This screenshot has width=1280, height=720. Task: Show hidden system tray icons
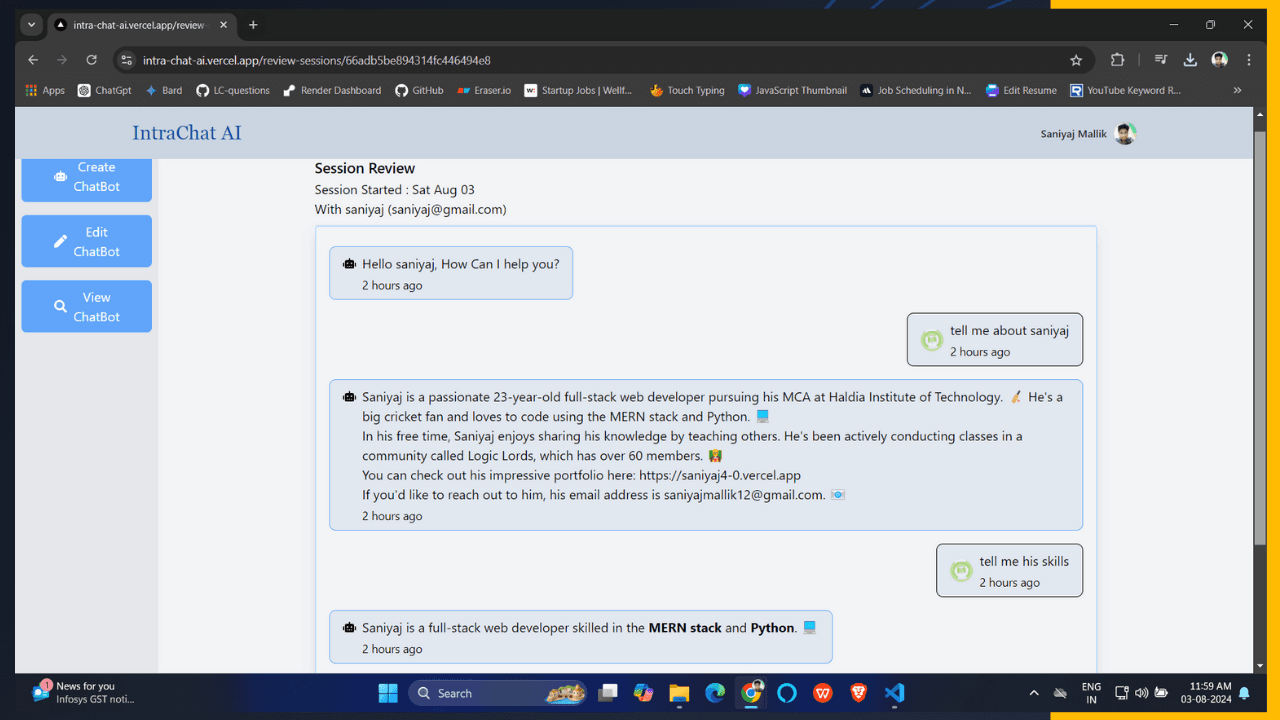1034,693
